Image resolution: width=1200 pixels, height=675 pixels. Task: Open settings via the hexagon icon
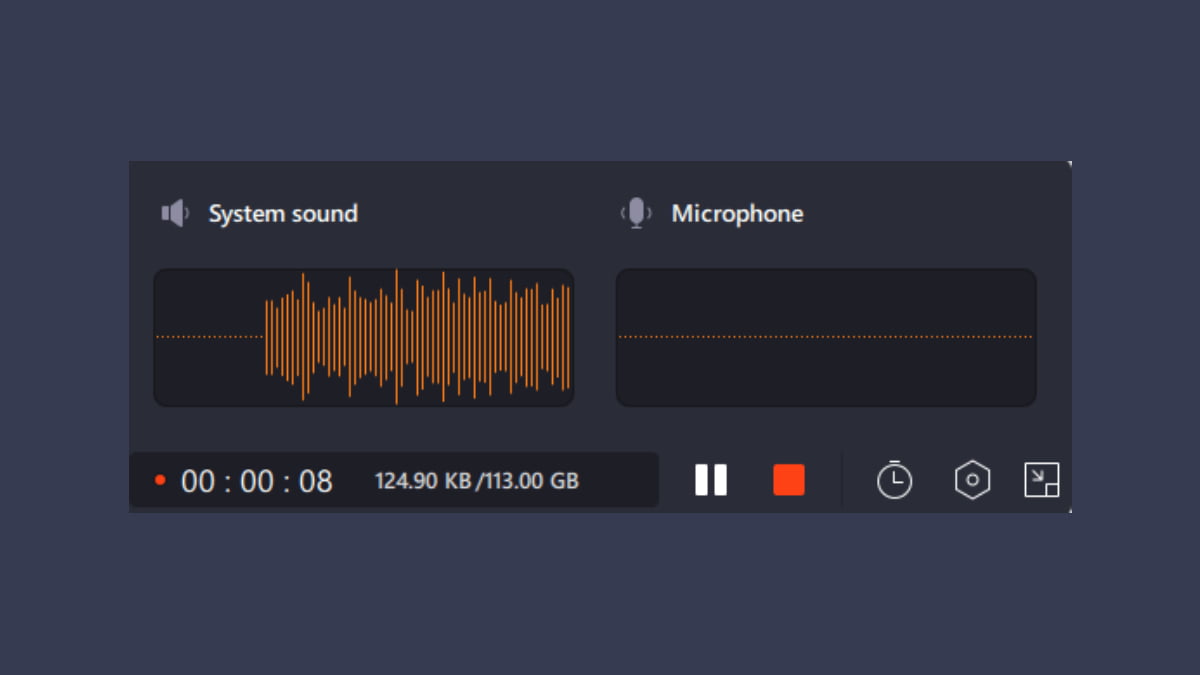(972, 481)
